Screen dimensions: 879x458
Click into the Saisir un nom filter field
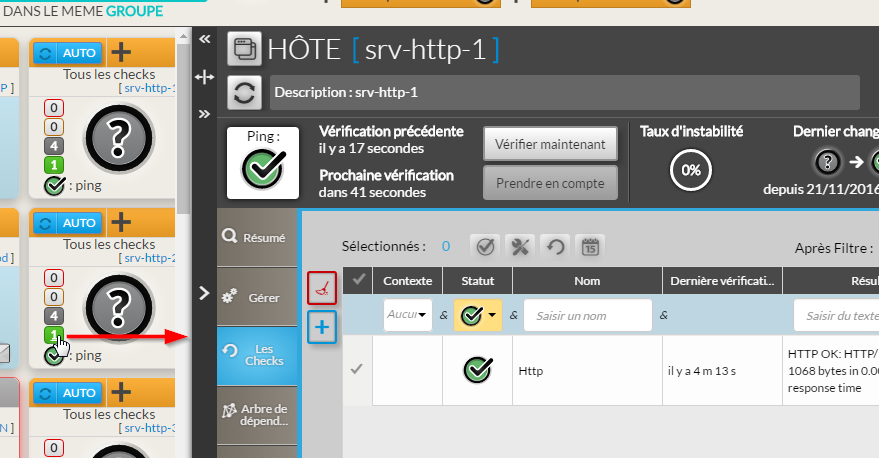tap(587, 316)
